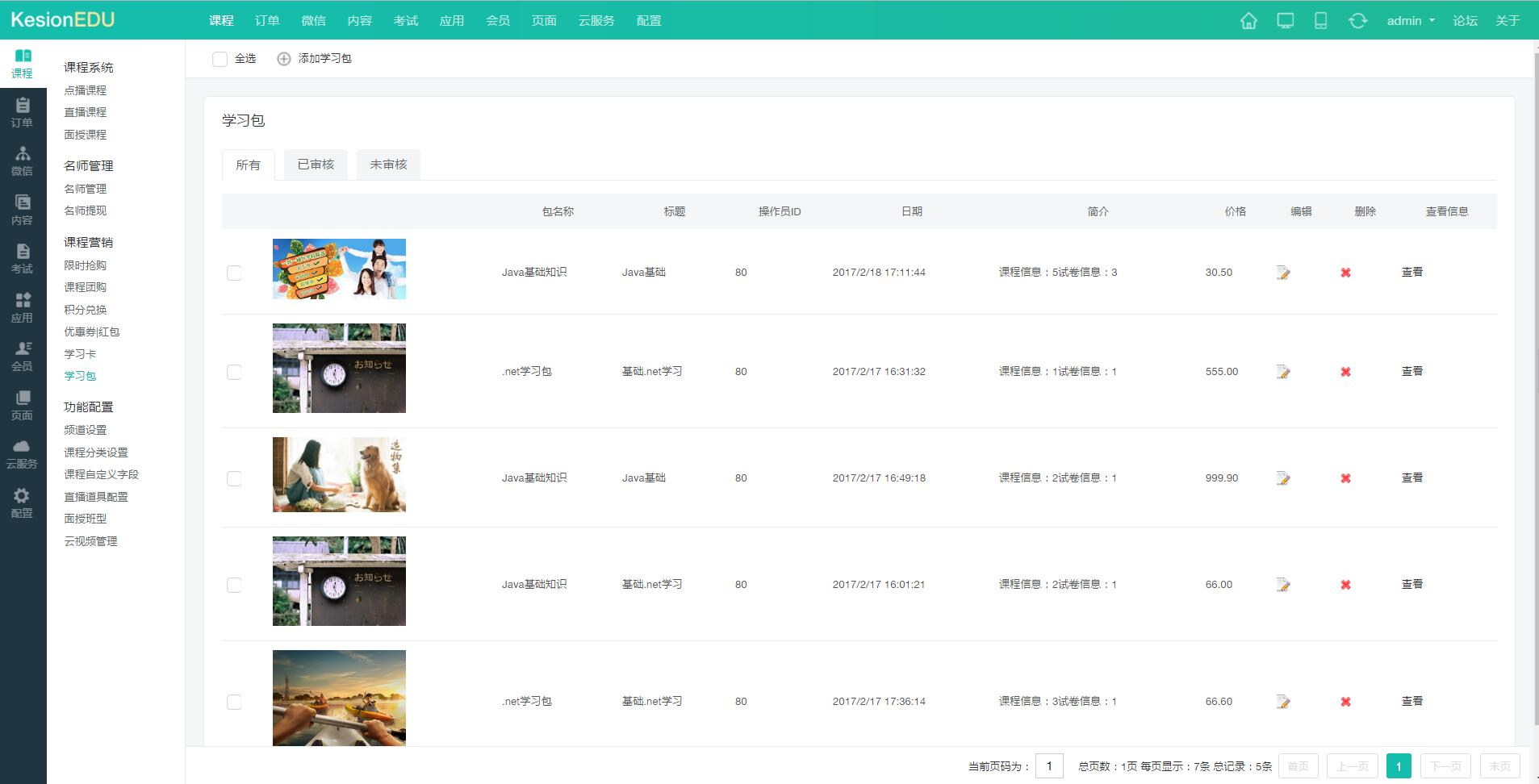Click inside the current page number field
This screenshot has width=1539, height=784.
(1050, 765)
